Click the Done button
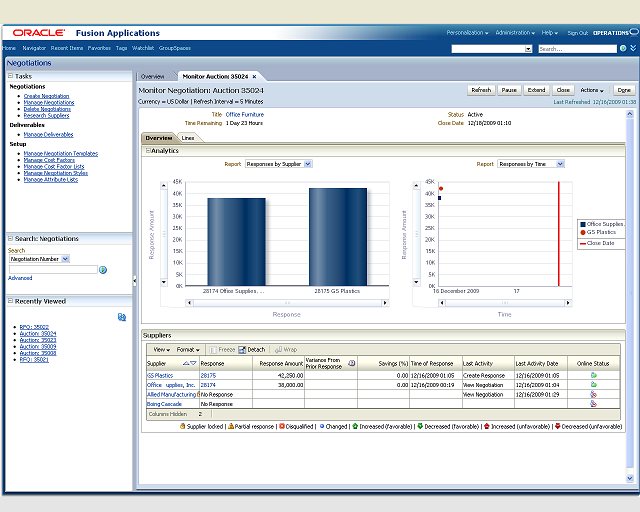Screen dimensions: 640x512 pyautogui.click(x=624, y=90)
